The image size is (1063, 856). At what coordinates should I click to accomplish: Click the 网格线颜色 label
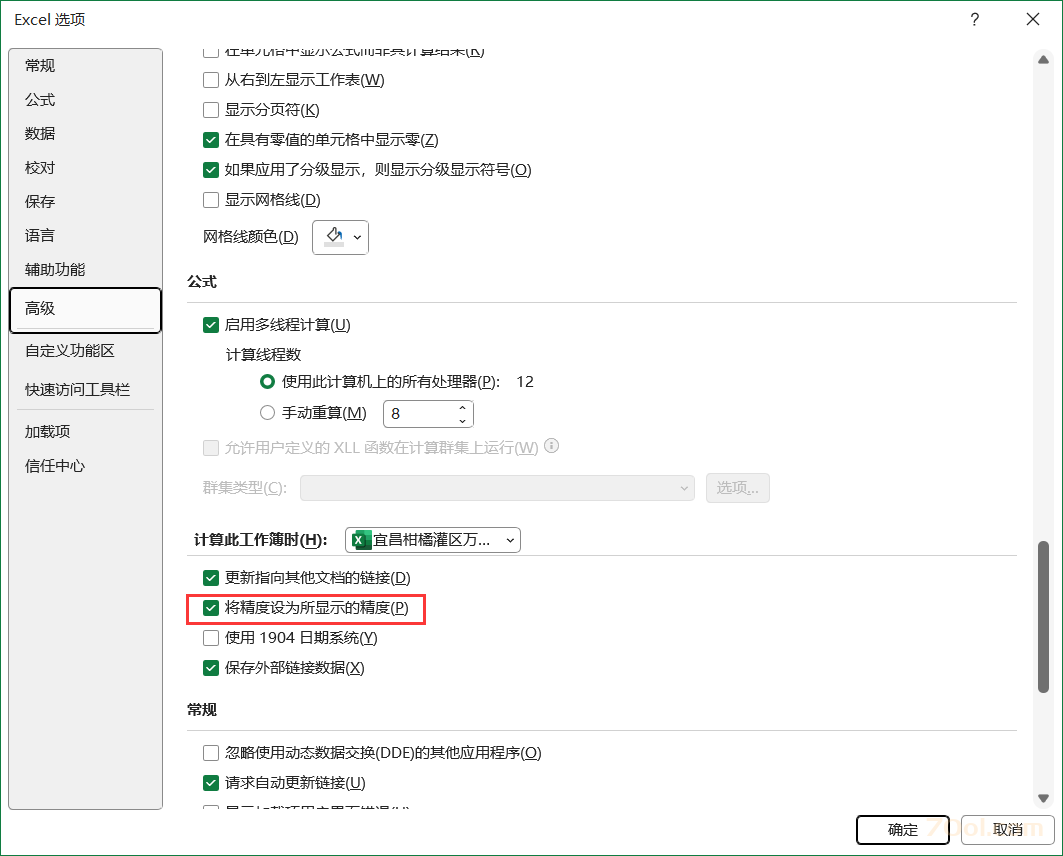(250, 237)
